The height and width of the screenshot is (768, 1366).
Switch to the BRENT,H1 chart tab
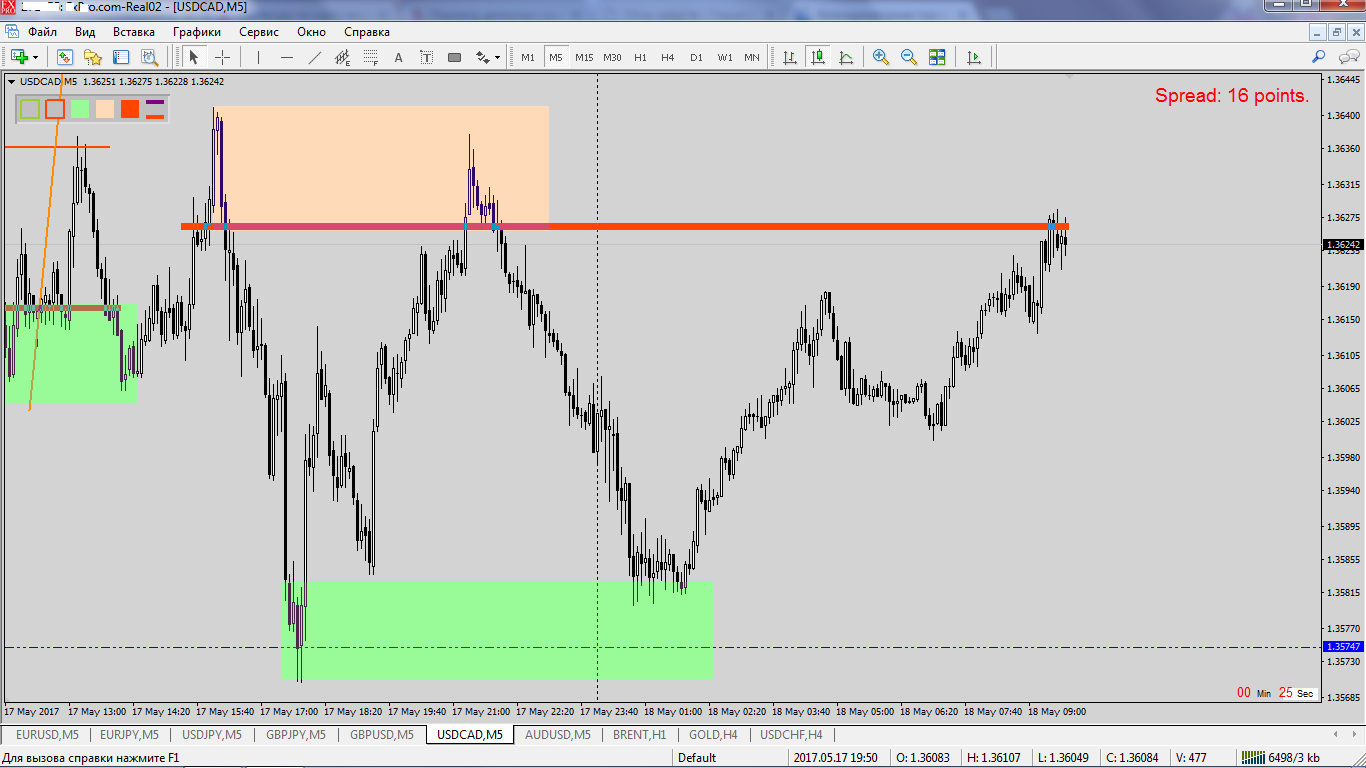(640, 735)
